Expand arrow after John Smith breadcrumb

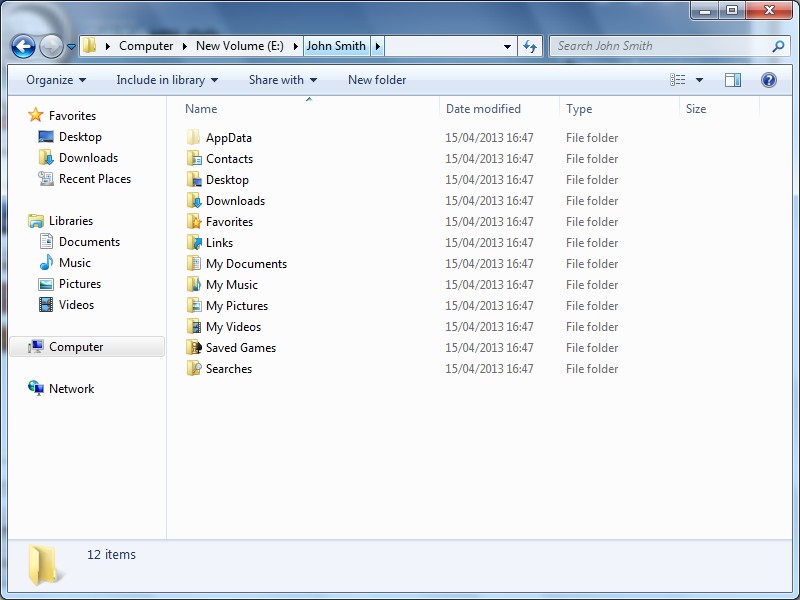tap(378, 46)
